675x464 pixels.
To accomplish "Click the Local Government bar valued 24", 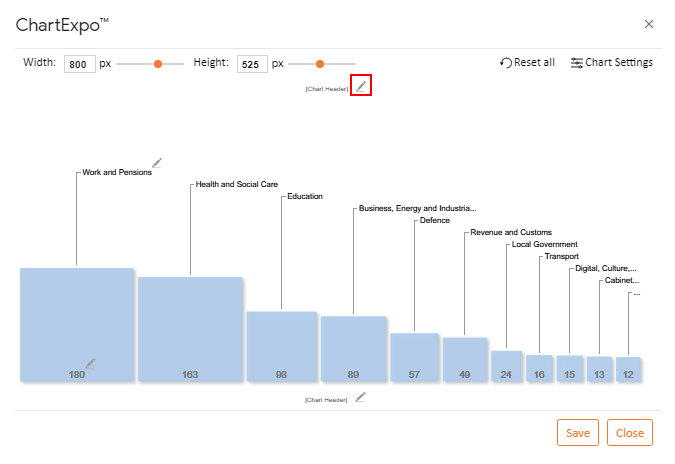I will (x=506, y=366).
